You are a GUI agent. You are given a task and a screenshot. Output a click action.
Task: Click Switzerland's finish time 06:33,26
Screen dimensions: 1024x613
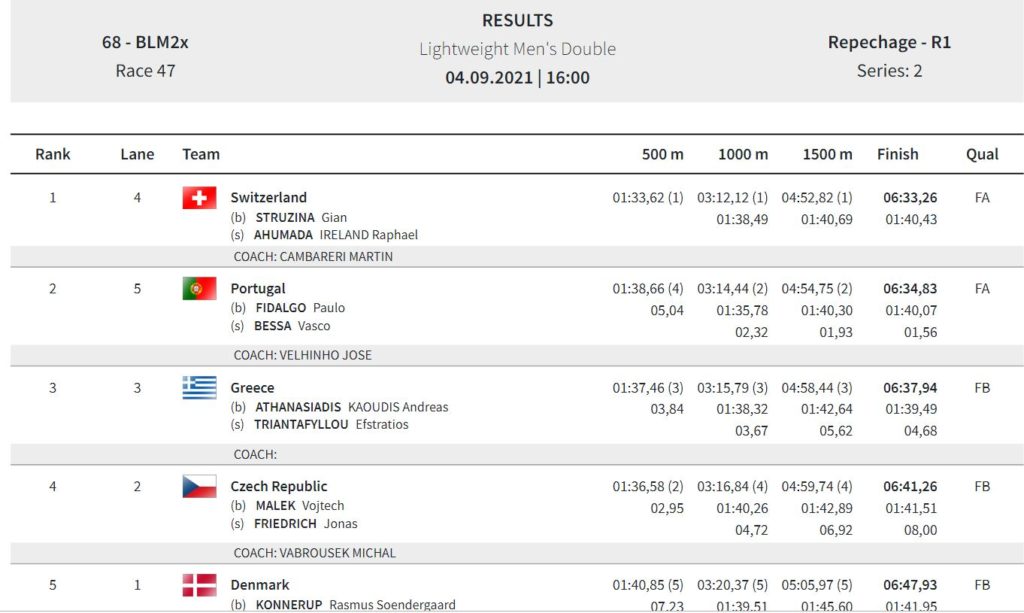tap(910, 198)
